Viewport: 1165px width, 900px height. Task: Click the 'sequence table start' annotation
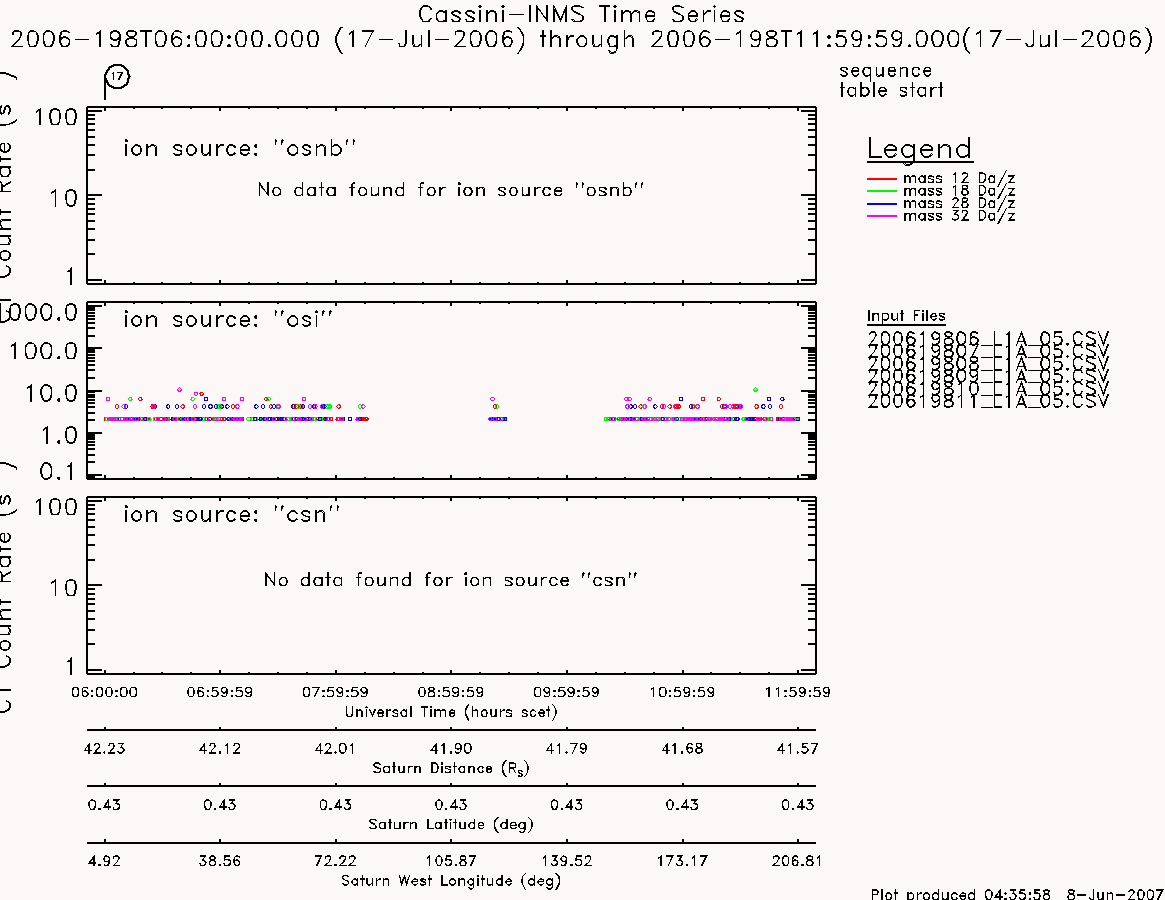[890, 80]
